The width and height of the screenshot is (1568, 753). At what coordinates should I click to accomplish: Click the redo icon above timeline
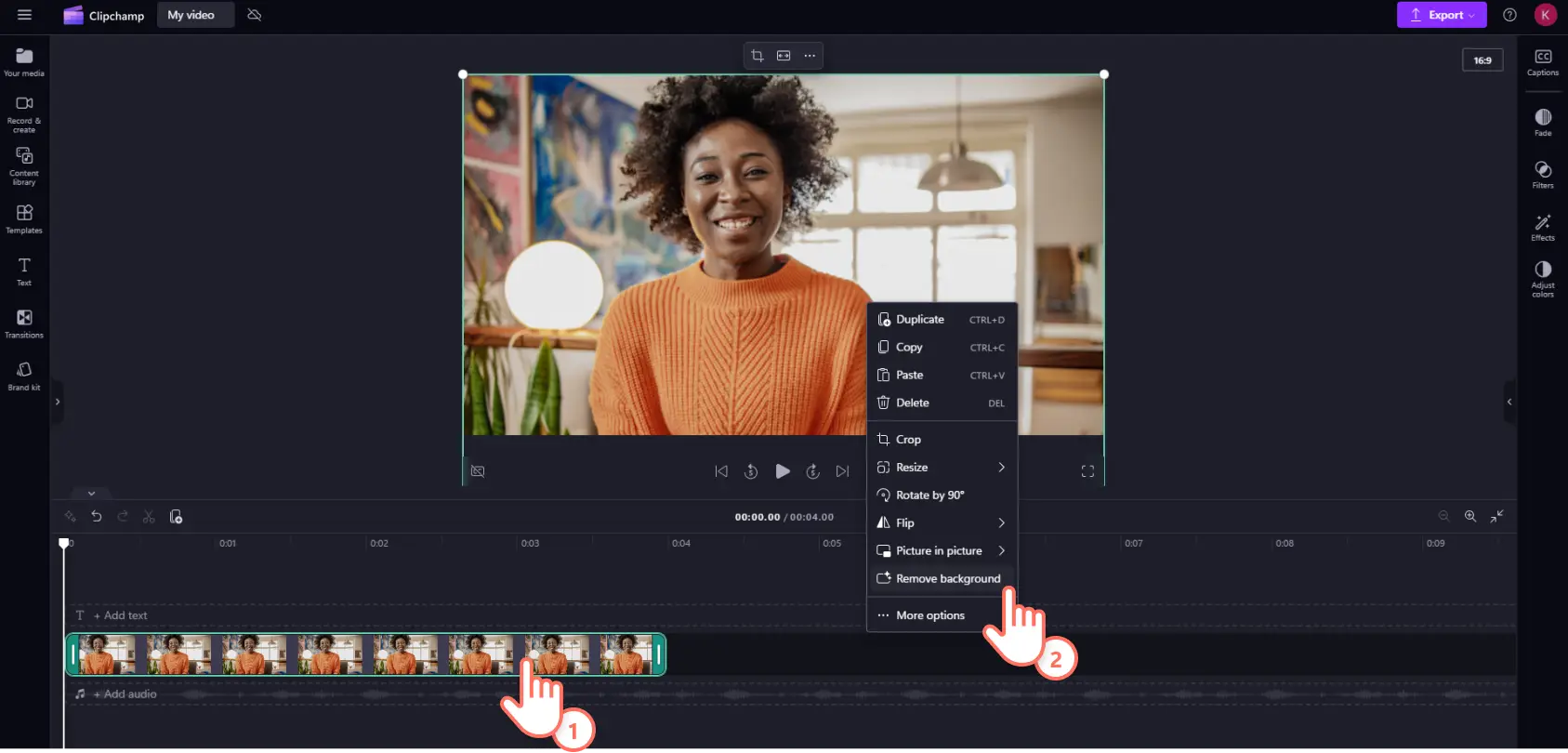(x=123, y=516)
